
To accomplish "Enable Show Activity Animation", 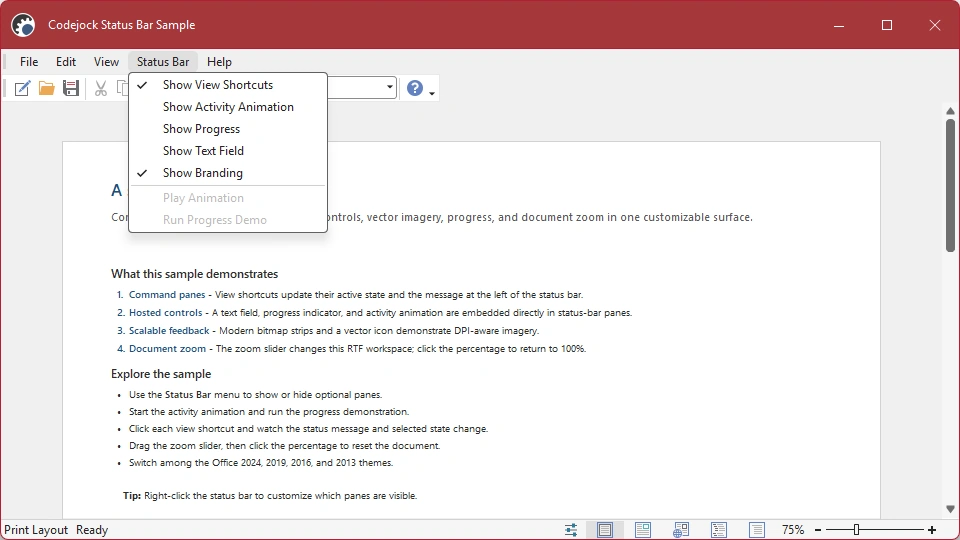I will pos(228,107).
